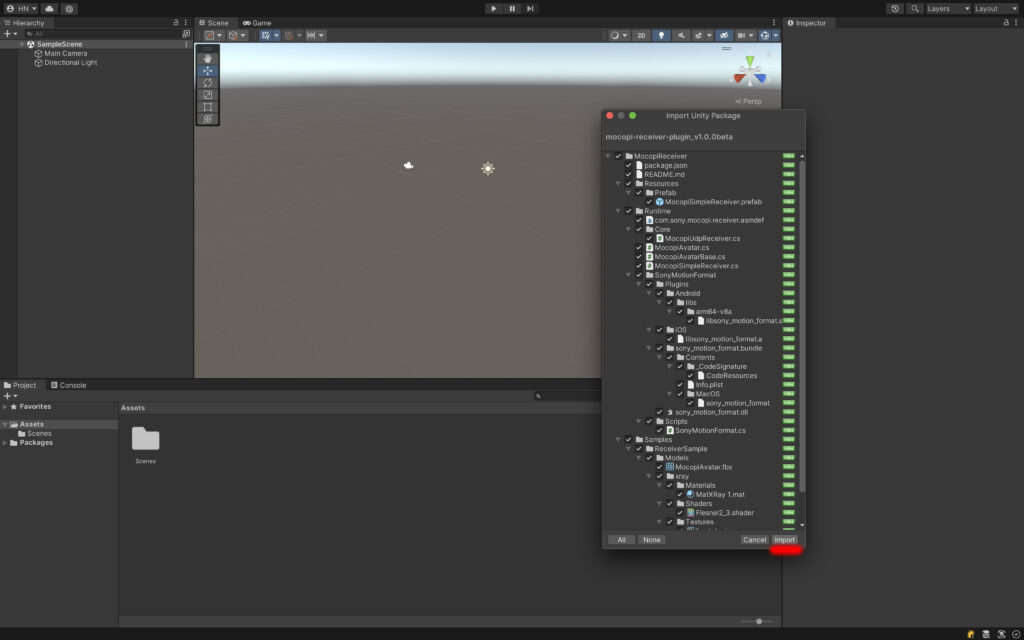The height and width of the screenshot is (640, 1024).
Task: Toggle Scene lighting with lightbulb icon
Action: tap(661, 35)
